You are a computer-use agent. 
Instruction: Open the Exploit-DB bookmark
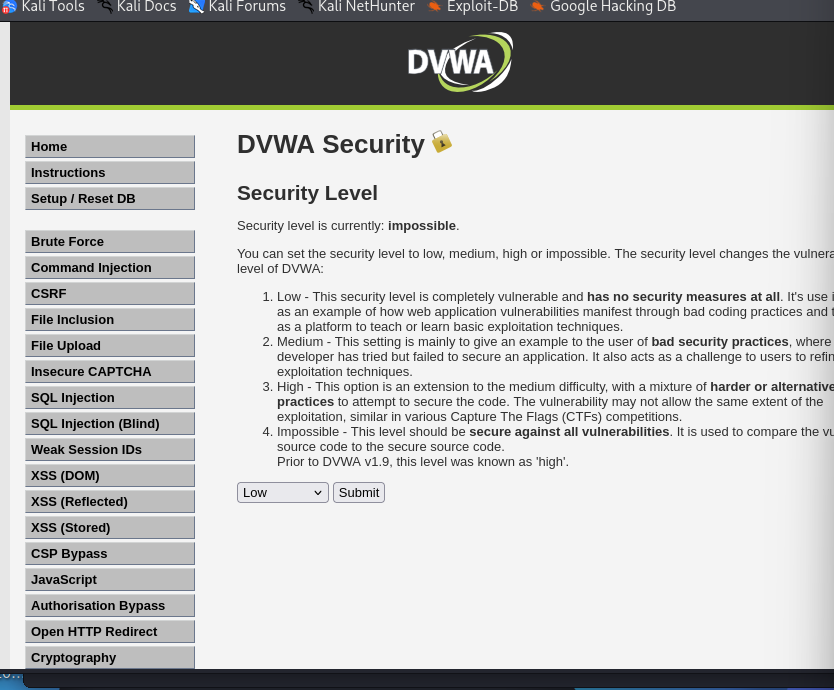click(x=473, y=6)
